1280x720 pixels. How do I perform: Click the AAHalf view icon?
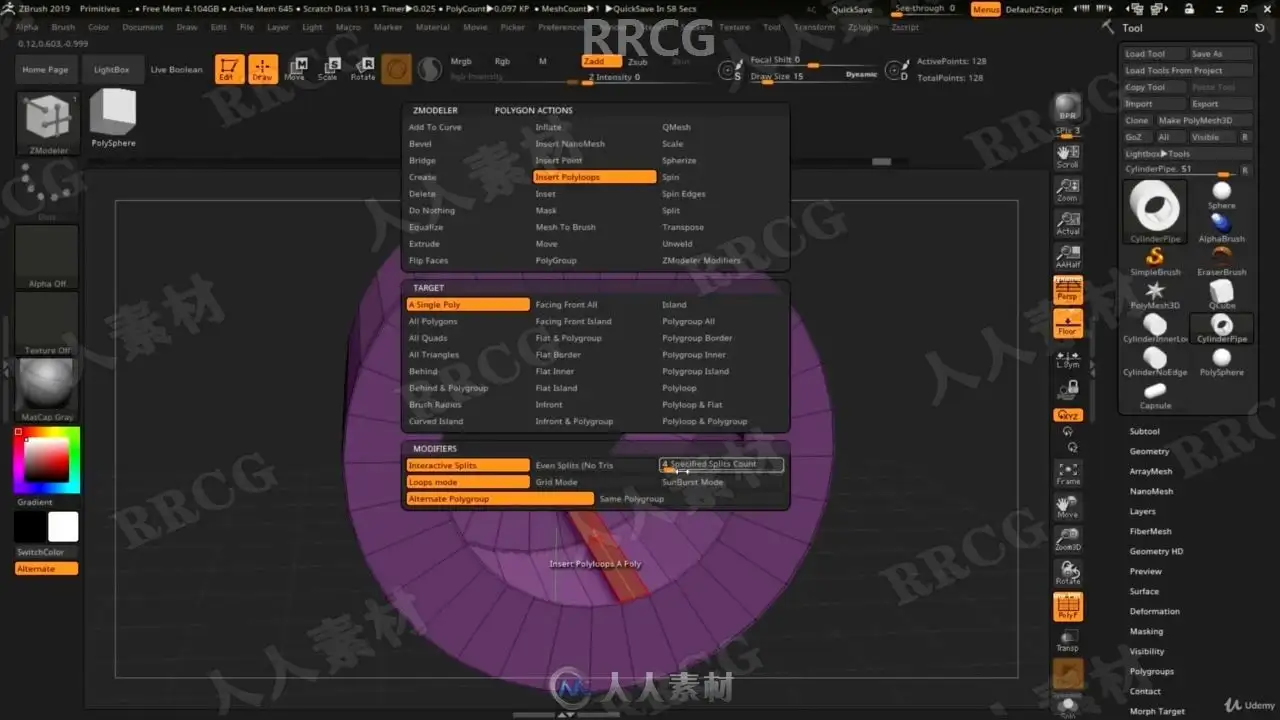click(1068, 256)
